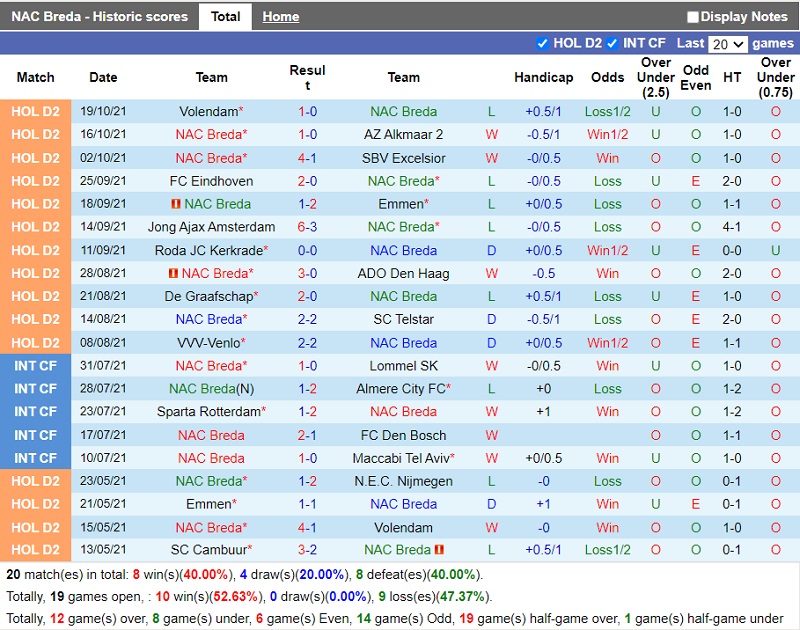Screen dimensions: 800x630
Task: Click the Date column header
Action: tap(103, 78)
